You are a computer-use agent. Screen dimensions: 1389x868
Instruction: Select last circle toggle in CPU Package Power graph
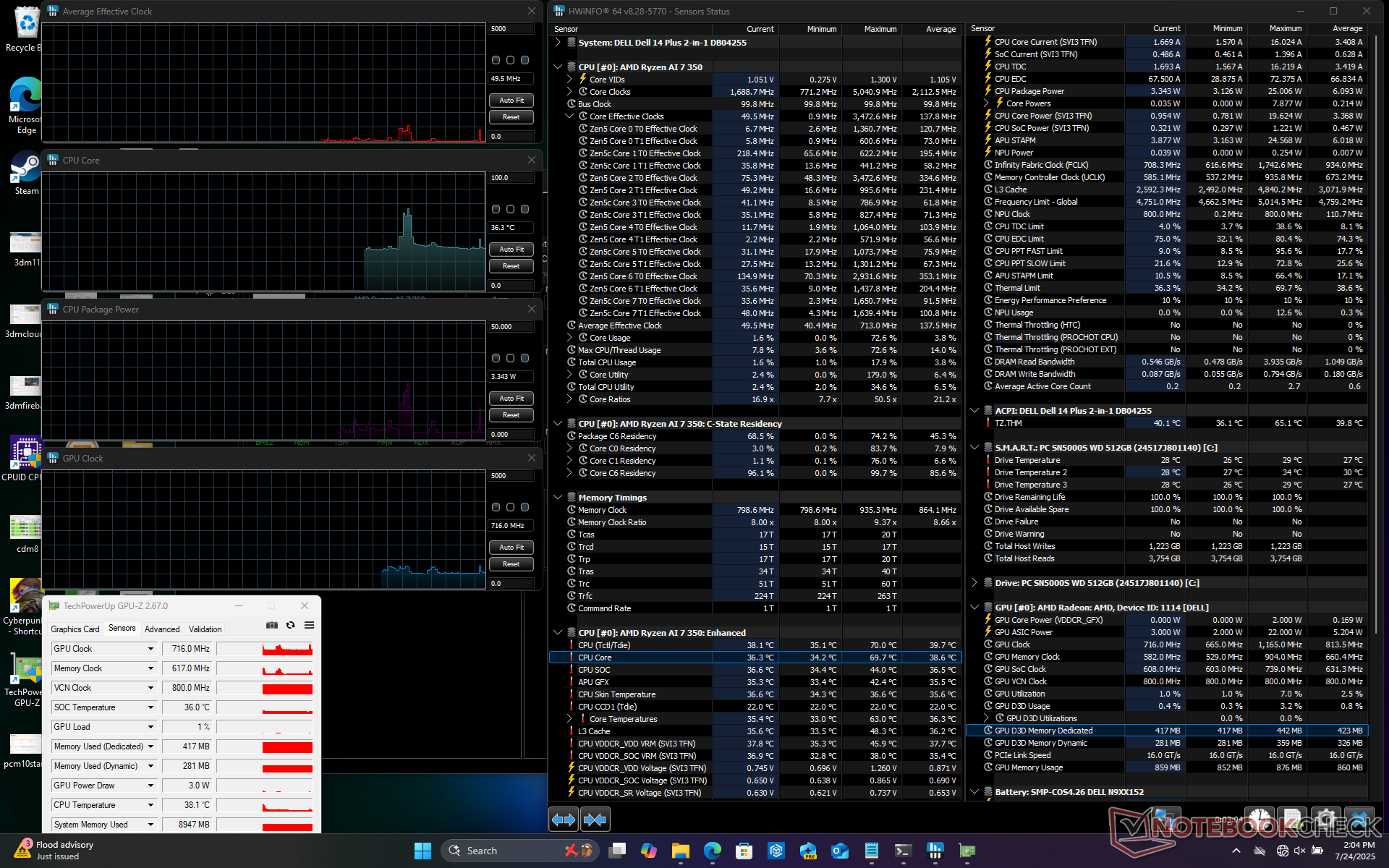524,358
